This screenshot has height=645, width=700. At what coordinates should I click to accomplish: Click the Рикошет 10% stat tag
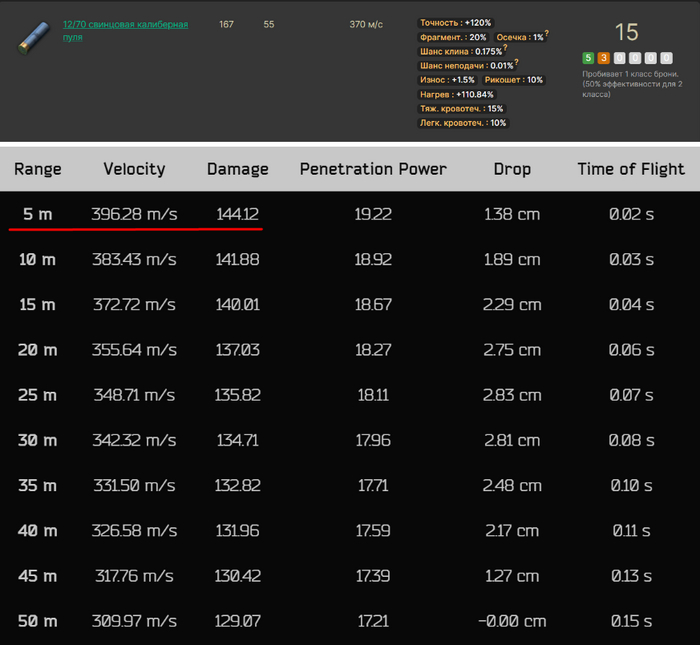(x=514, y=80)
